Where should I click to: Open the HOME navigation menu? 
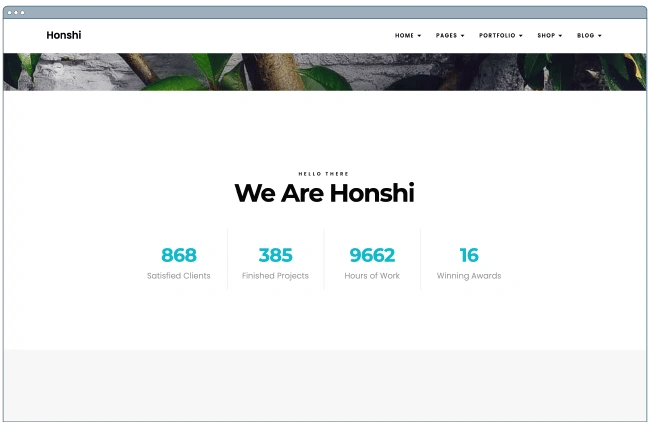click(x=408, y=36)
